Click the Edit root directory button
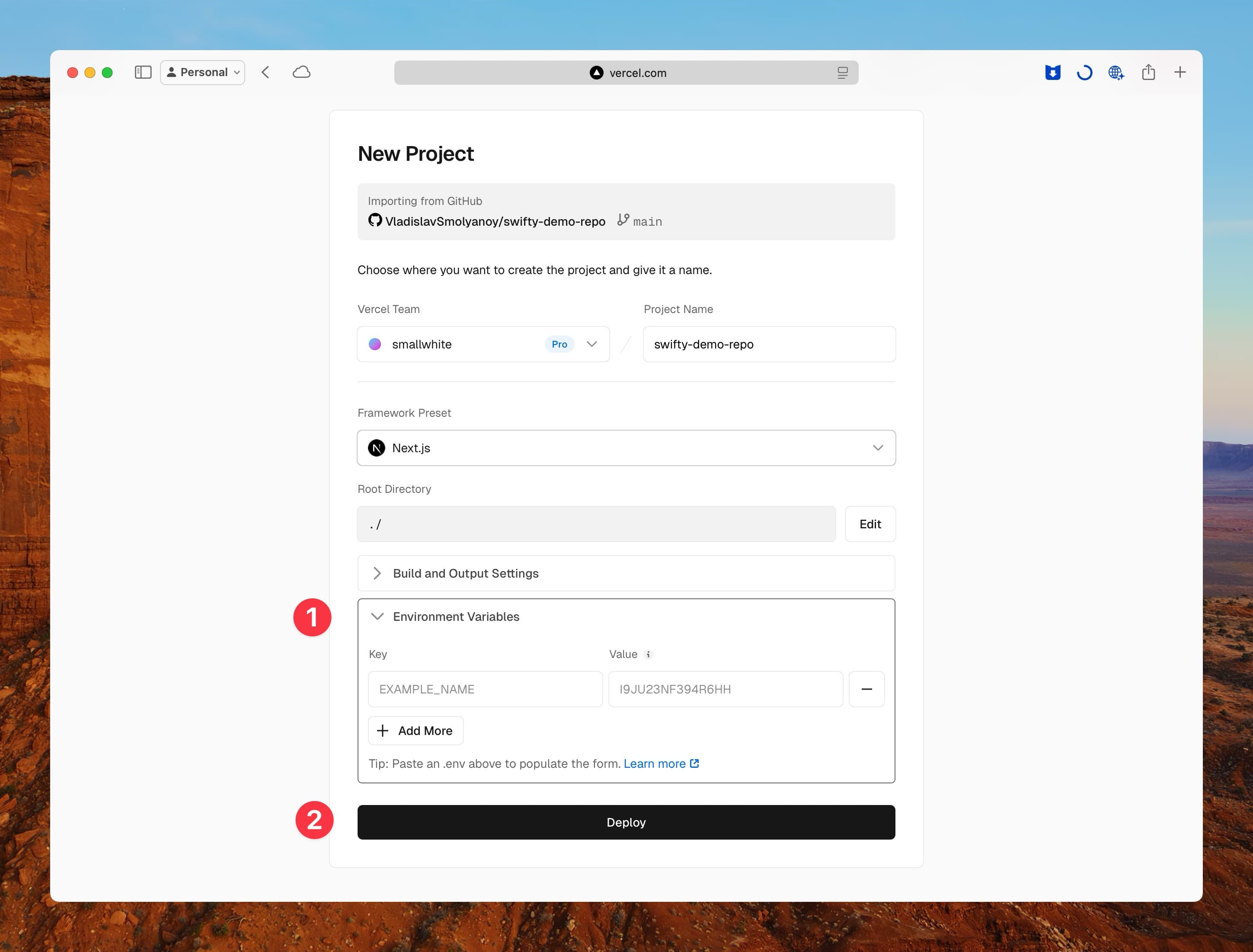Image resolution: width=1253 pixels, height=952 pixels. click(870, 524)
